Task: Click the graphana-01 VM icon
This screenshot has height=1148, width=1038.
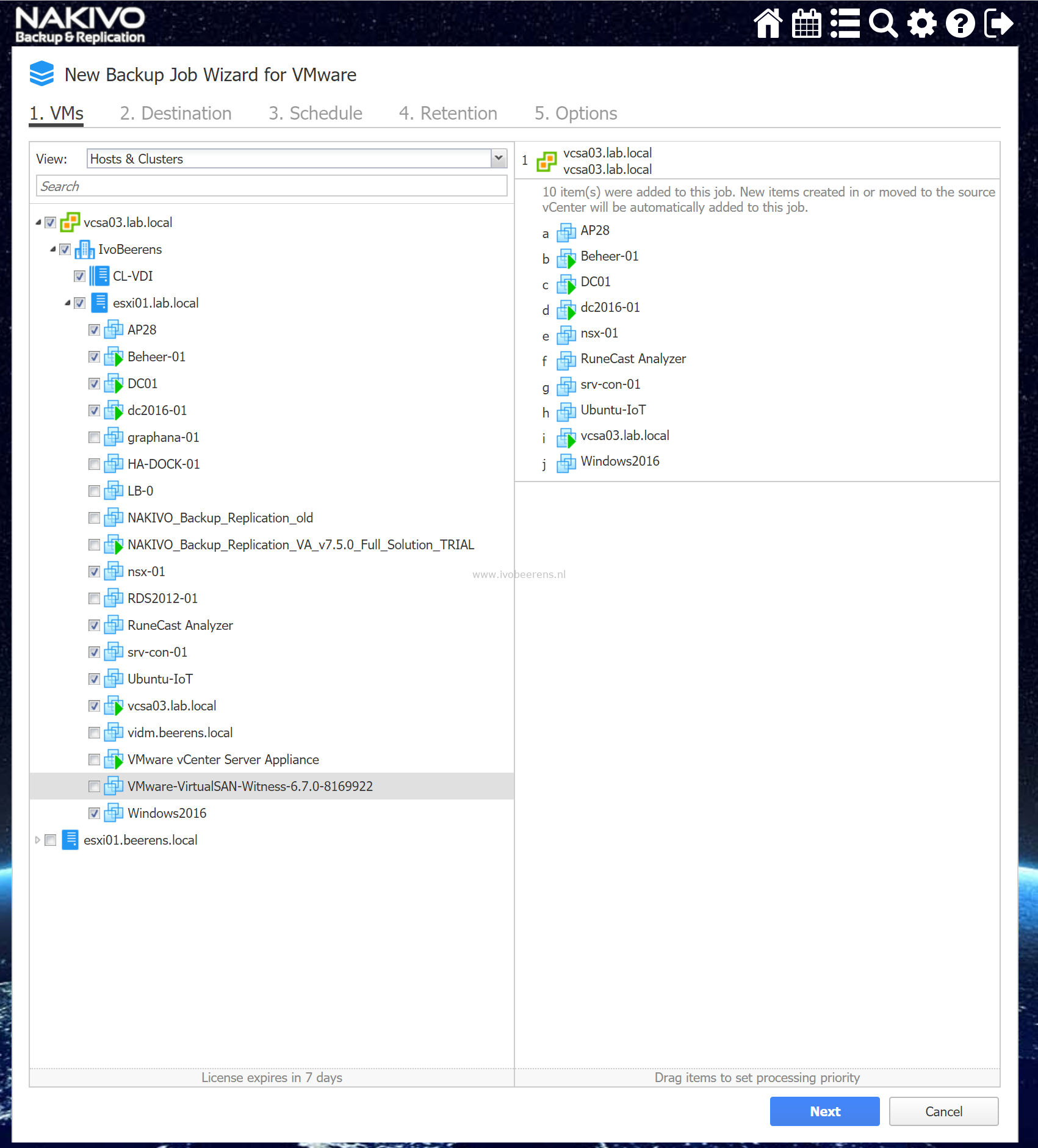Action: [114, 437]
